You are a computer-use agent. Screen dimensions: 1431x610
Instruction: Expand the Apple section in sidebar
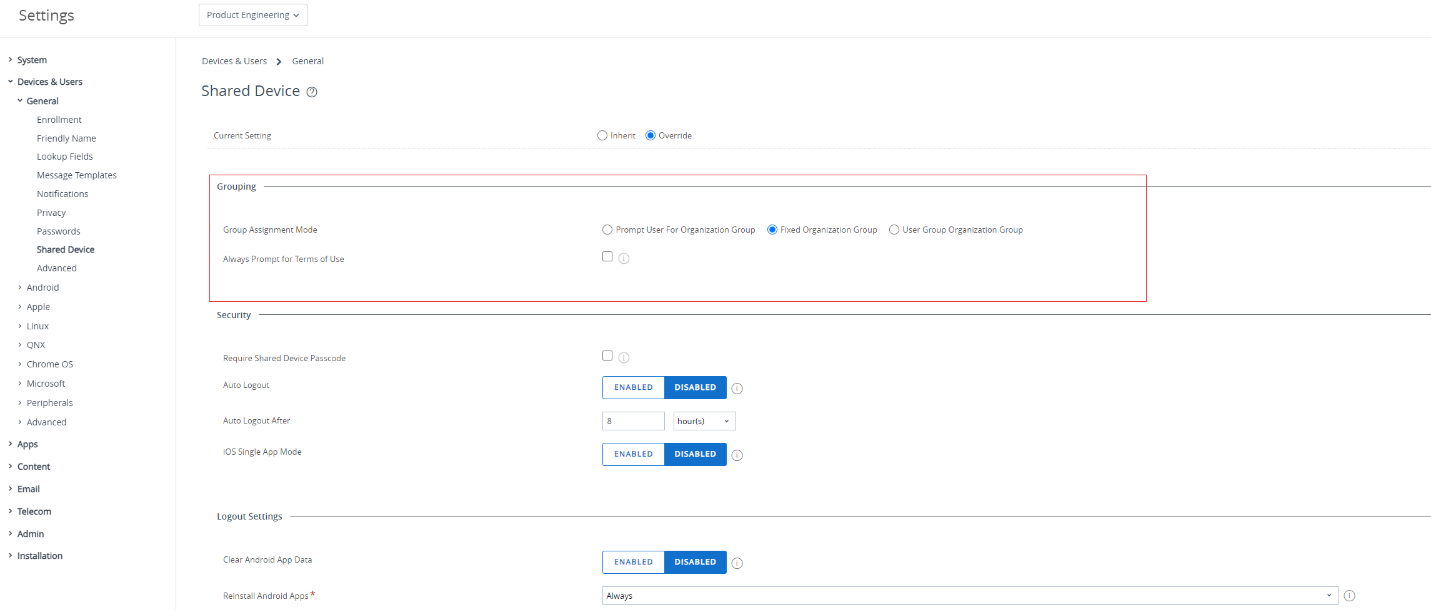(38, 307)
